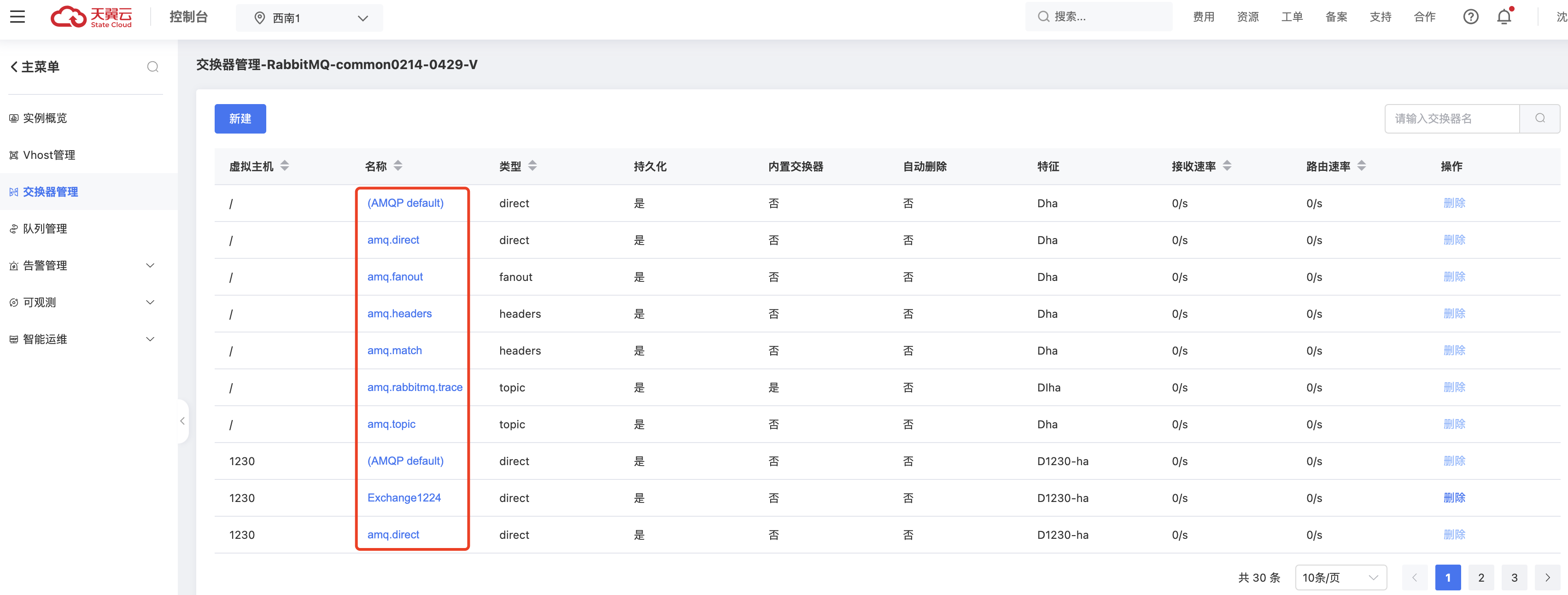Open the amq.fanout exchange link

pos(394,277)
